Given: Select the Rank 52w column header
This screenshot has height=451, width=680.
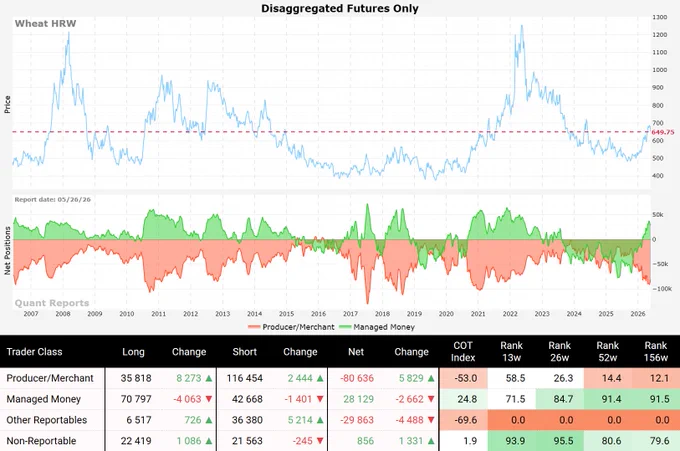Looking at the screenshot, I should pos(608,352).
